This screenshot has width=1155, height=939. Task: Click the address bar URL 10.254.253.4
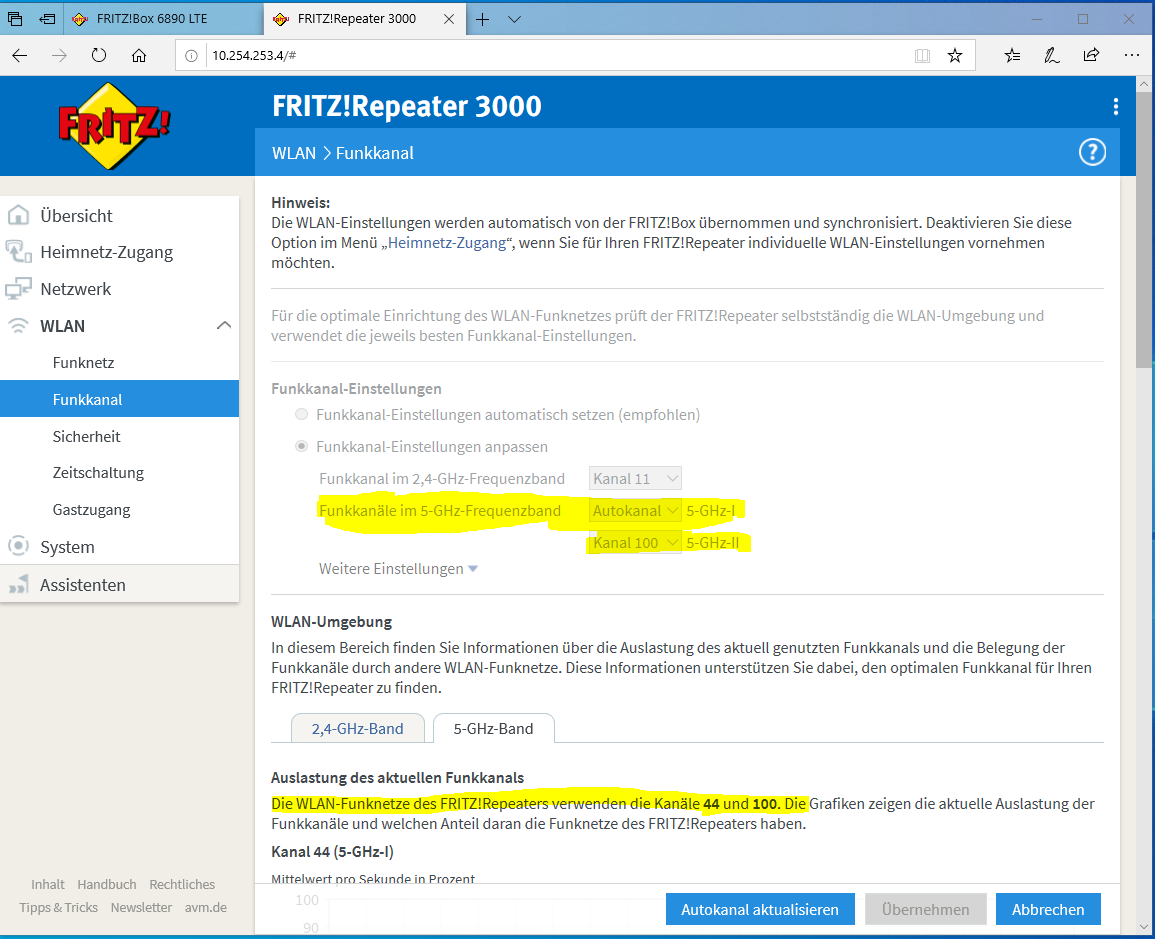[x=254, y=55]
